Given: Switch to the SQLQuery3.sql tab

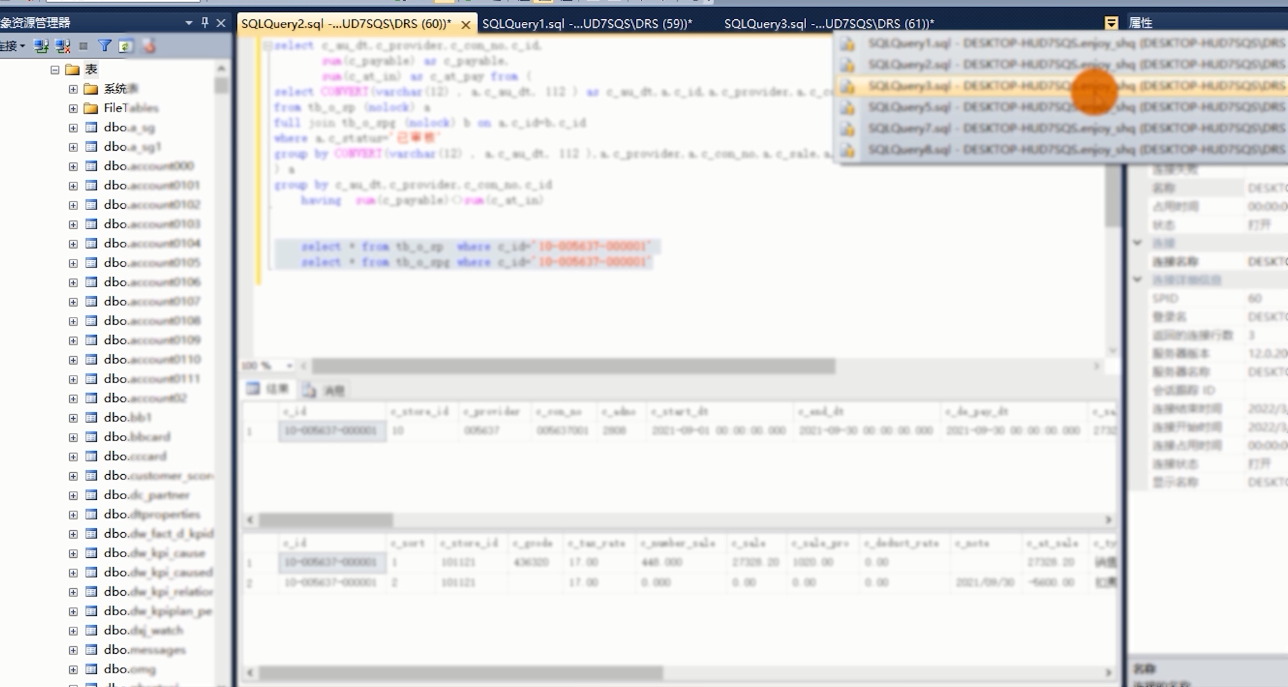Looking at the screenshot, I should [830, 23].
